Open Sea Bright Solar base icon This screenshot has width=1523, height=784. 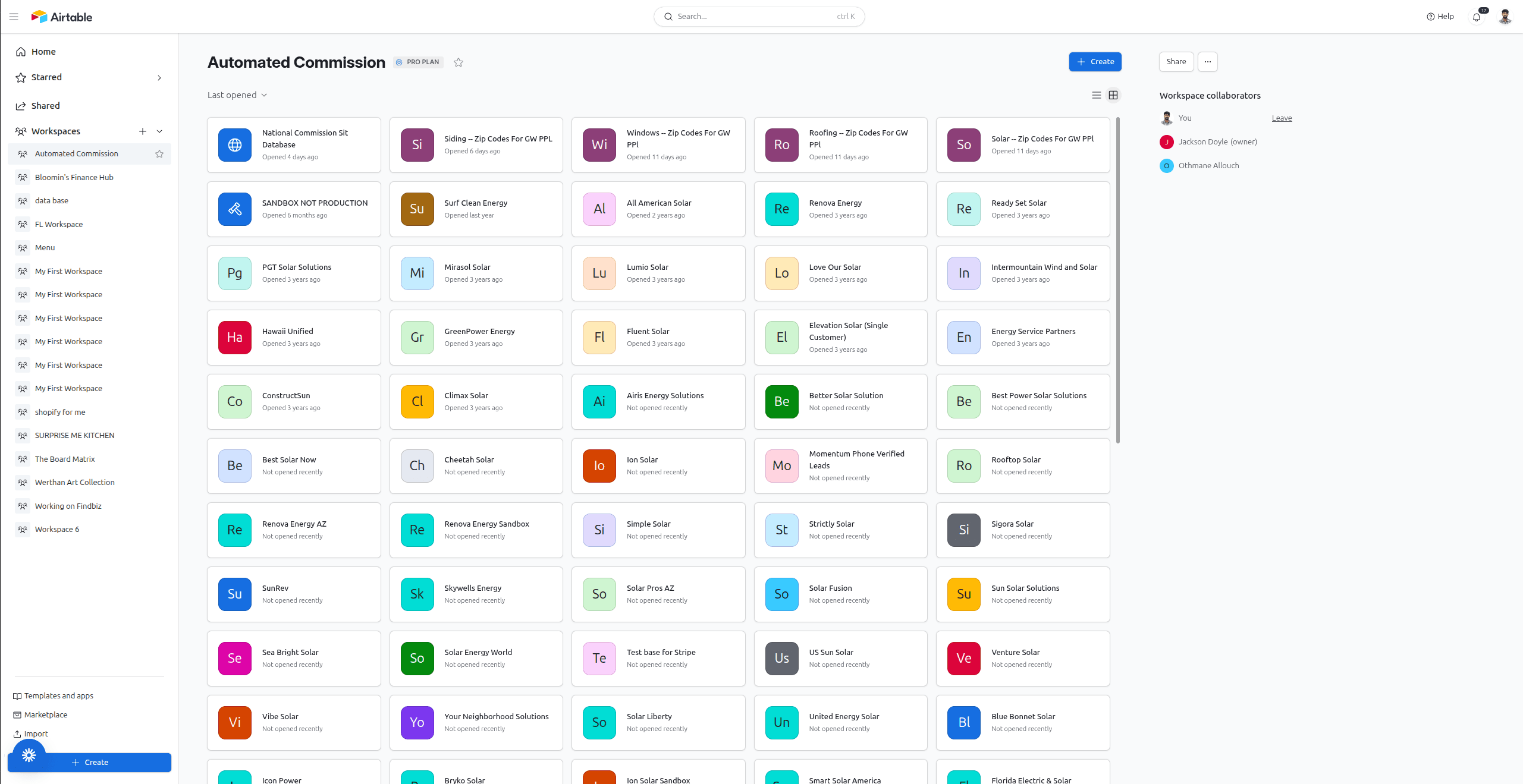pyautogui.click(x=235, y=659)
